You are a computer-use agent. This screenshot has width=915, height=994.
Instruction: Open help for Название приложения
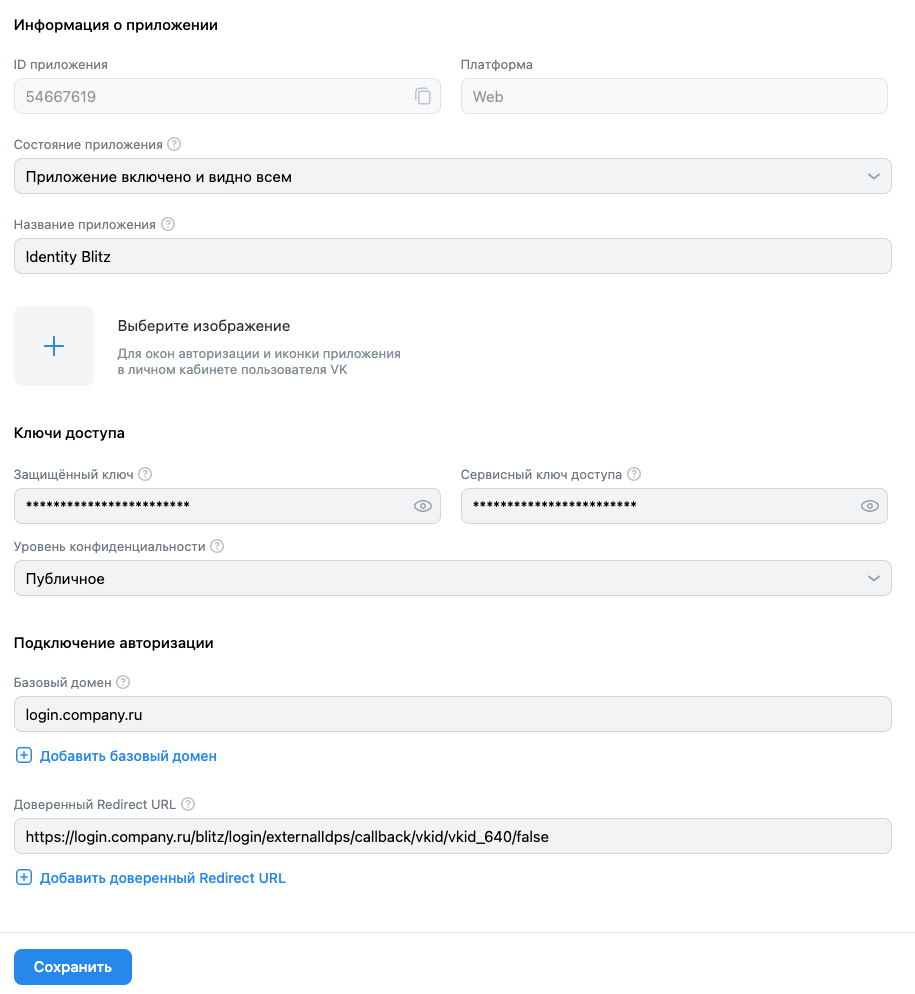167,224
